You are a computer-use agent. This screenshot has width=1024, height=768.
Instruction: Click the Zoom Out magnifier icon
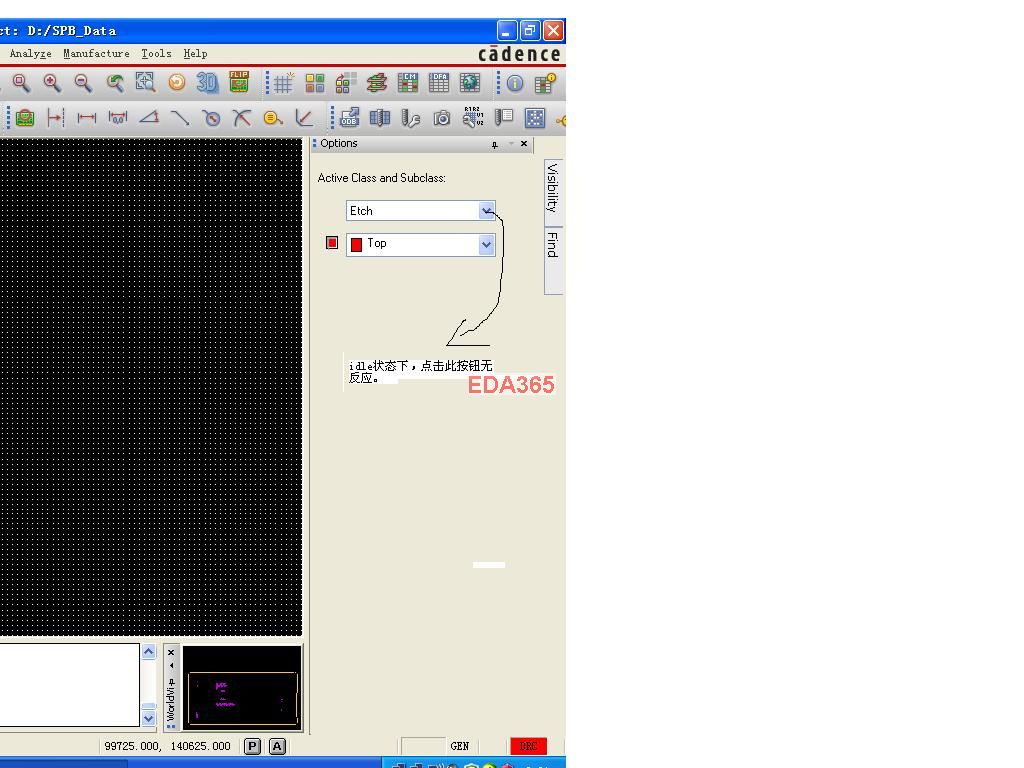pyautogui.click(x=83, y=82)
